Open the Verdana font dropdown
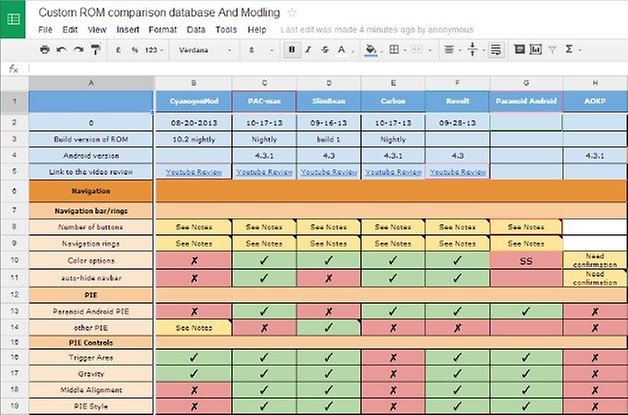This screenshot has height=415, width=628. 205,50
